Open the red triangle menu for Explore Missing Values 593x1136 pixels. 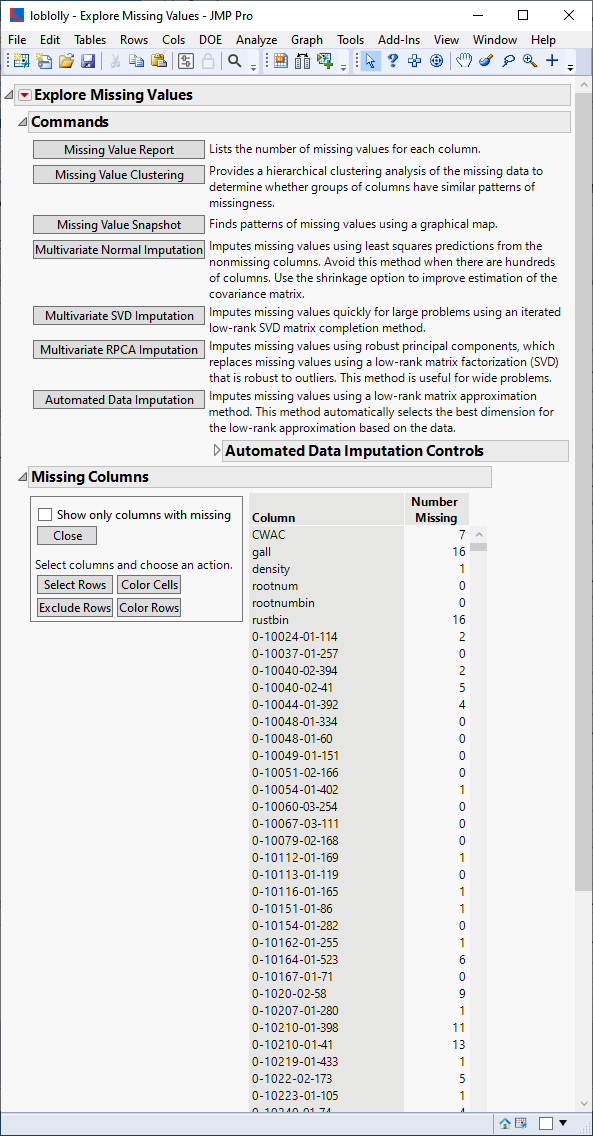[x=23, y=94]
